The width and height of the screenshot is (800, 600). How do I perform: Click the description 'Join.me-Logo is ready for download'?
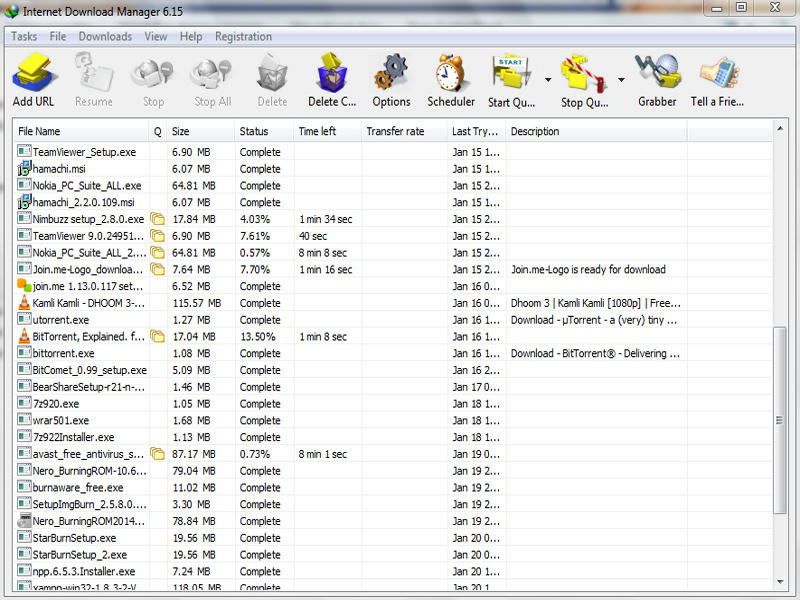click(588, 269)
